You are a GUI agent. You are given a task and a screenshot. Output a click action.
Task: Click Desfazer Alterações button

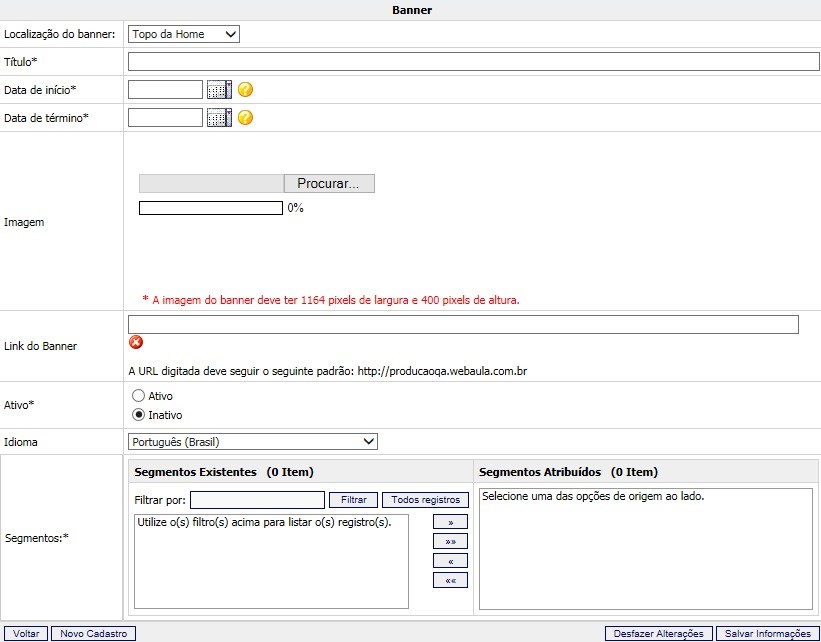[x=659, y=633]
